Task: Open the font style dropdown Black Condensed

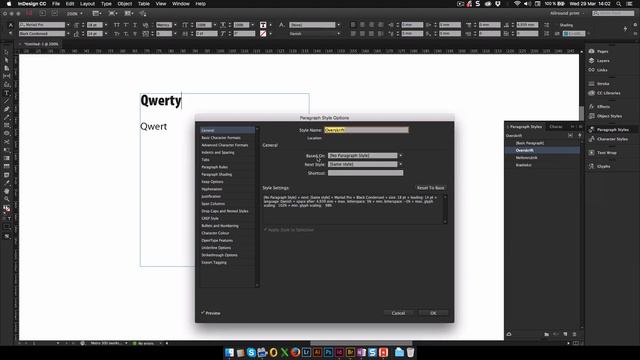Action: pos(68,33)
